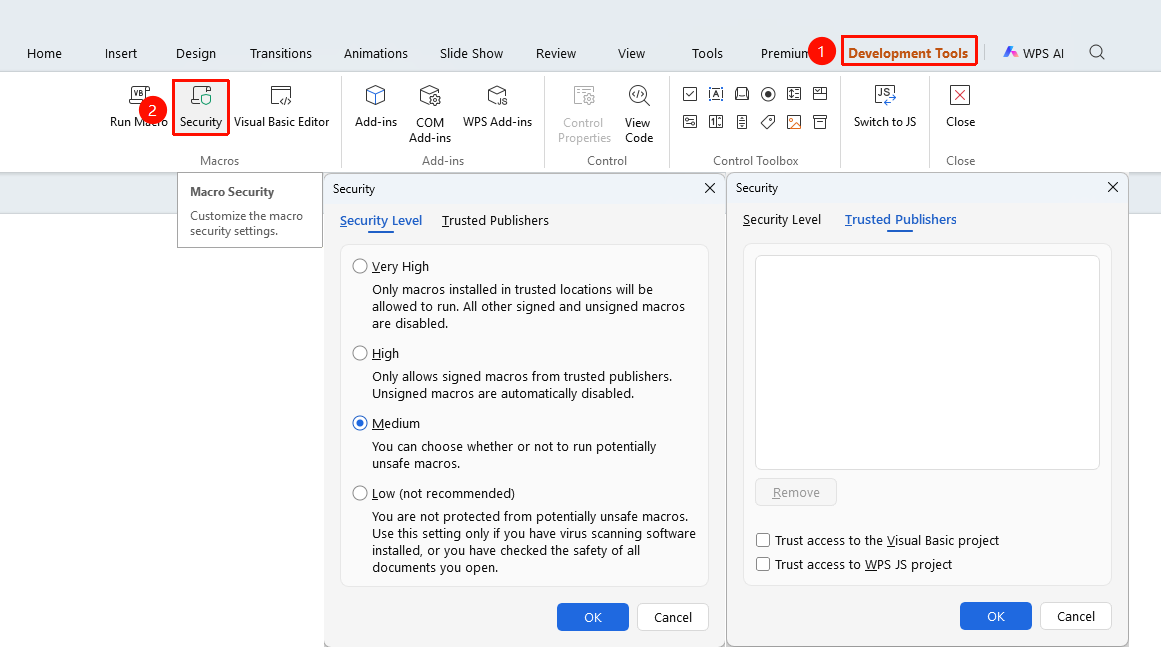Screen dimensions: 1161x669
Task: Open COM Add-ins
Action: tap(429, 114)
